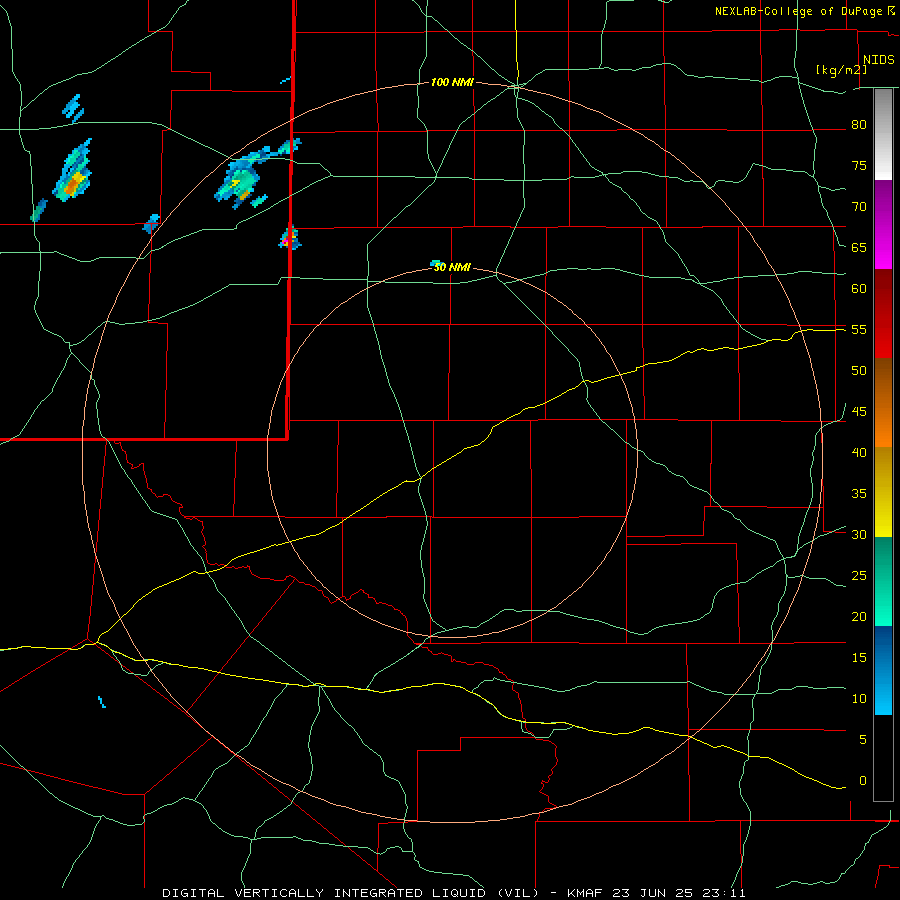The height and width of the screenshot is (900, 900).
Task: Click the [kg/m2] unit label
Action: click(841, 70)
